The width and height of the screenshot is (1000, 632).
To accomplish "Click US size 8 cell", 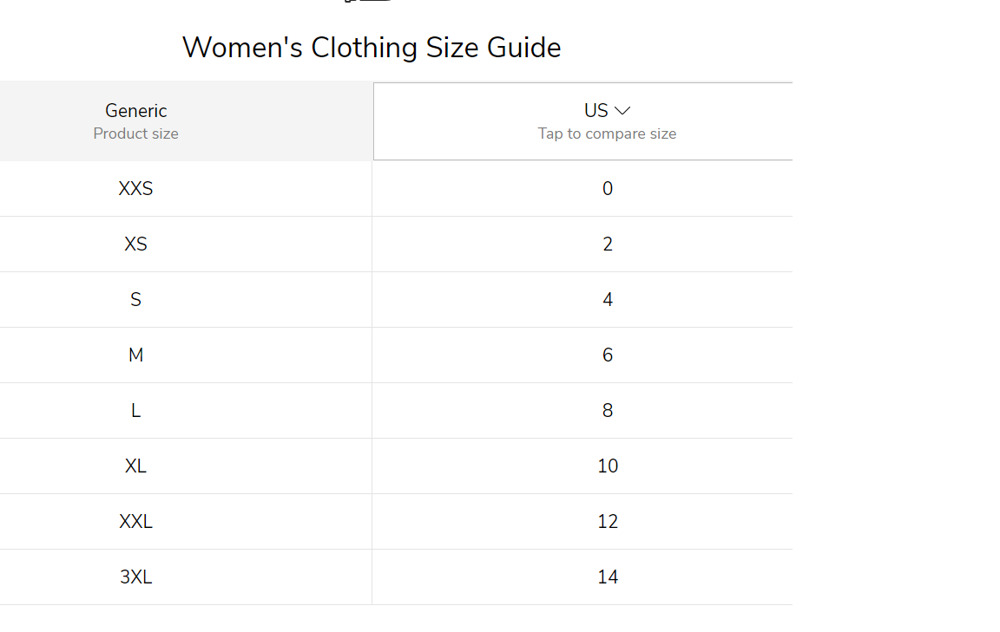I will (x=582, y=411).
